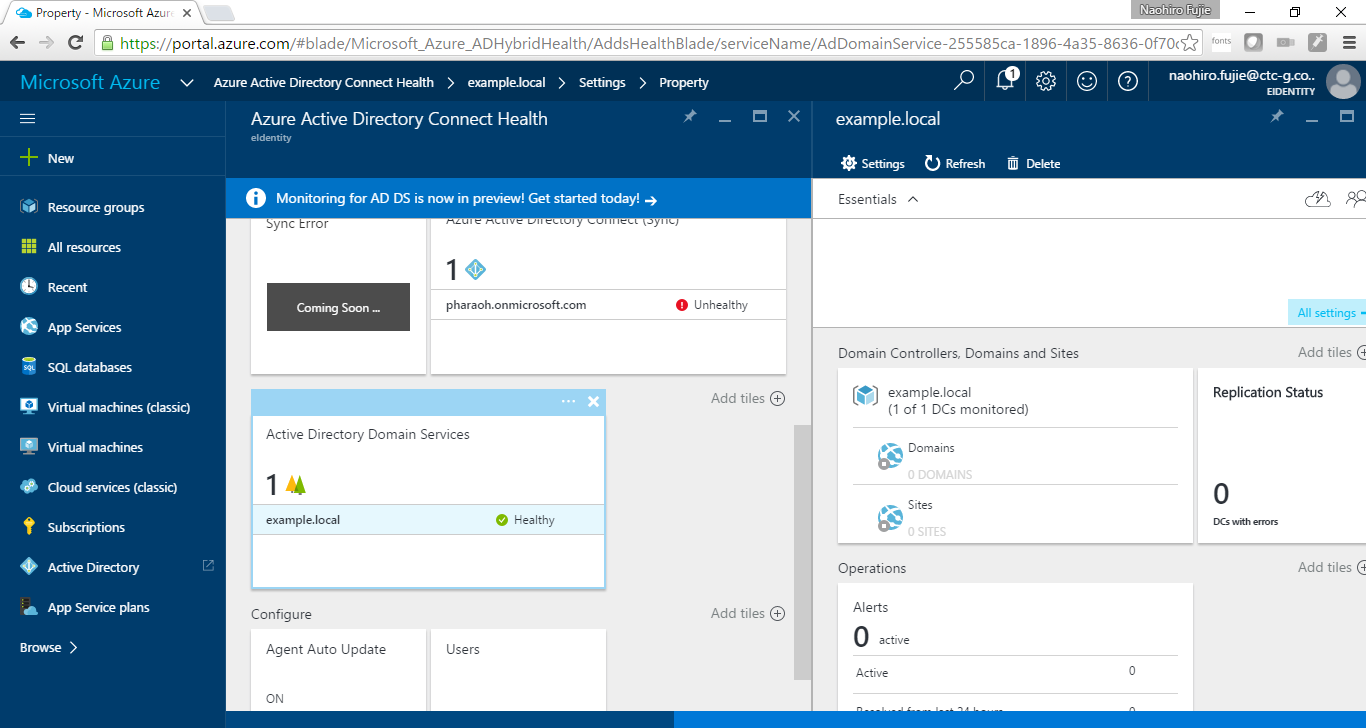This screenshot has width=1366, height=728.
Task: Go to Azure Active Directory Connect Health breadcrumb
Action: click(x=324, y=83)
